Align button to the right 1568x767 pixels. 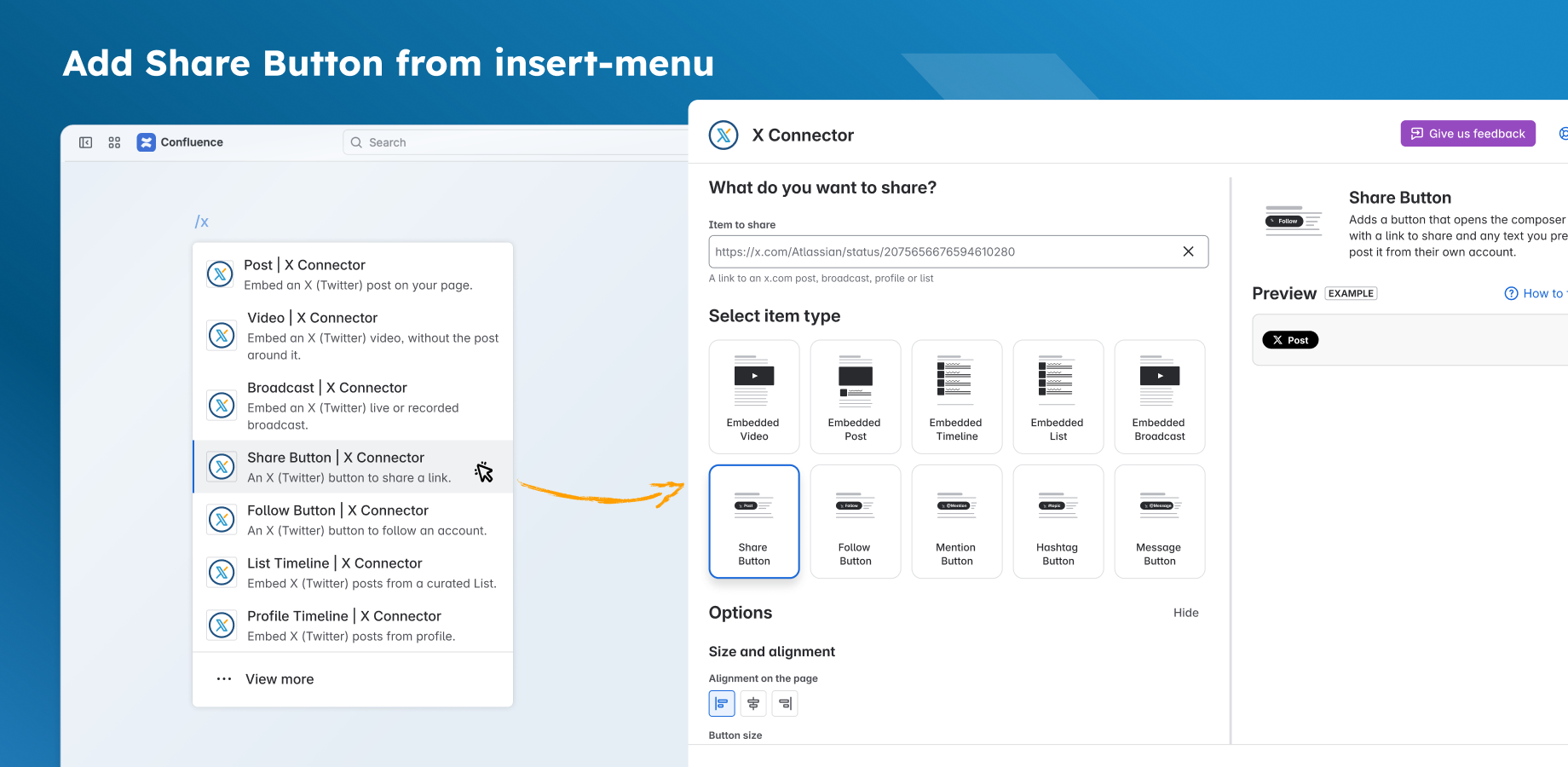click(x=785, y=703)
